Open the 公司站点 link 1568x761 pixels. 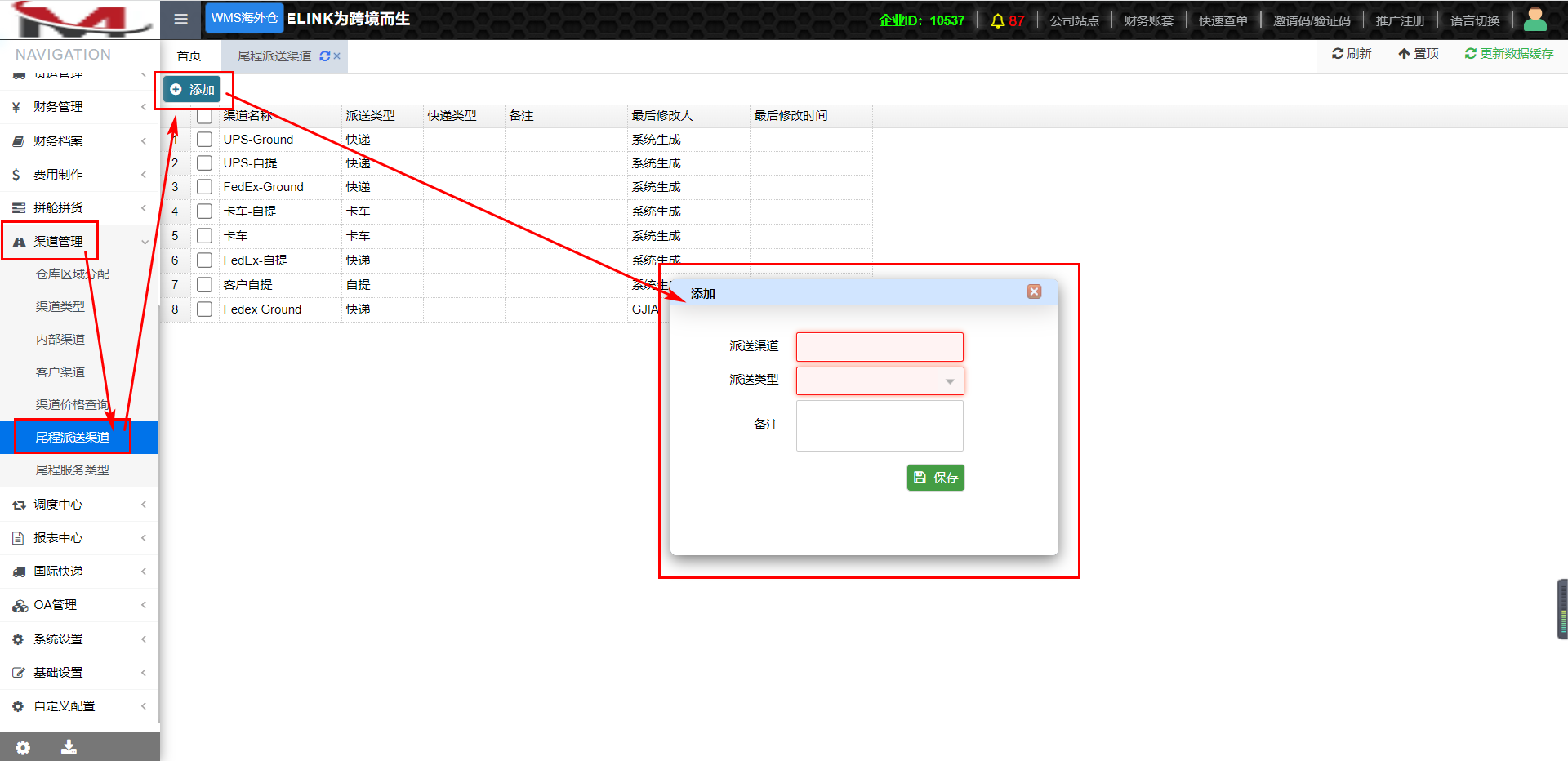pos(1074,20)
